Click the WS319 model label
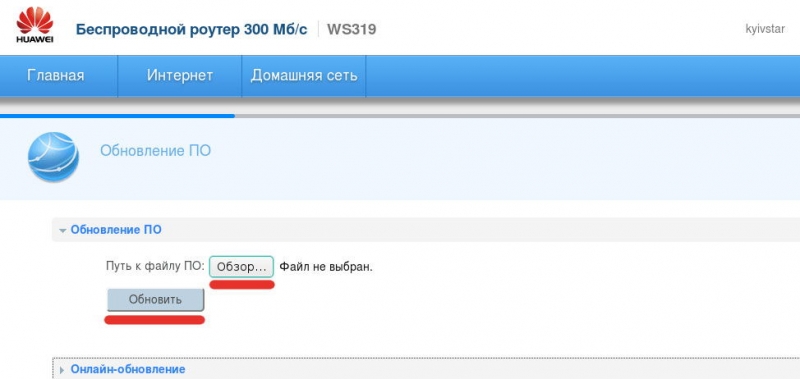The height and width of the screenshot is (379, 800). 352,30
